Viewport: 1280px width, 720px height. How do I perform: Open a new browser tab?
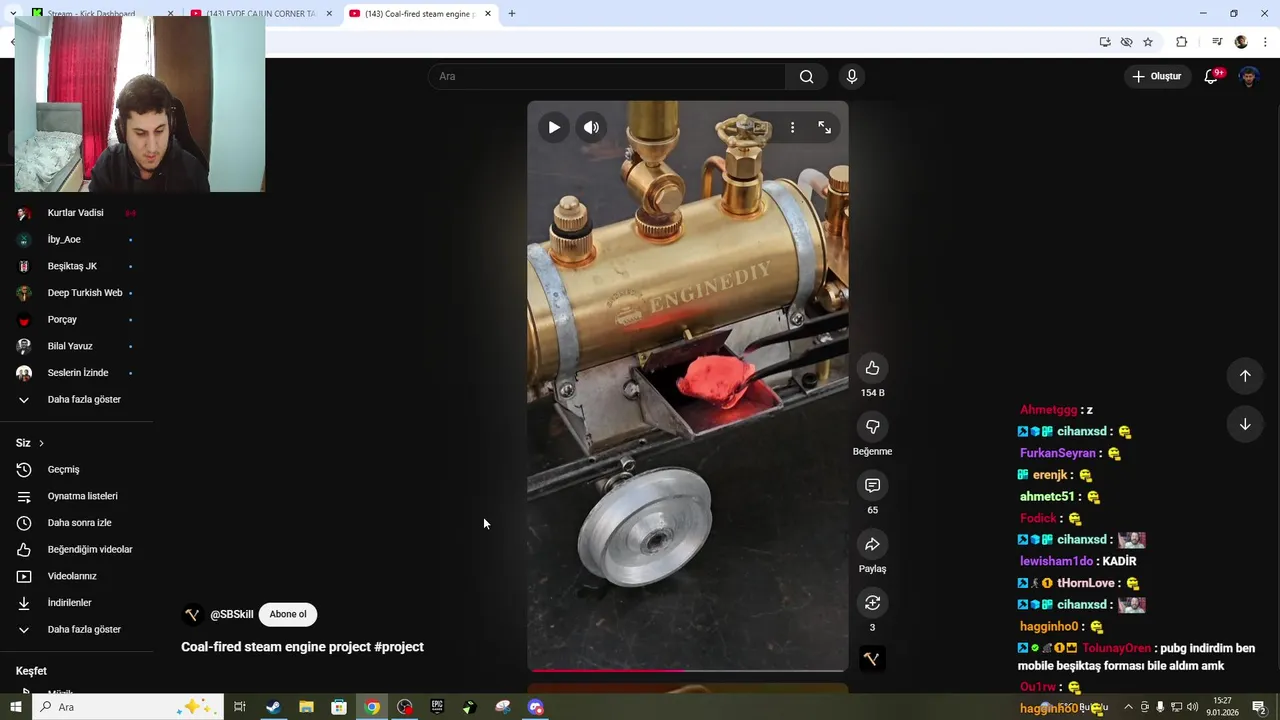pyautogui.click(x=512, y=14)
